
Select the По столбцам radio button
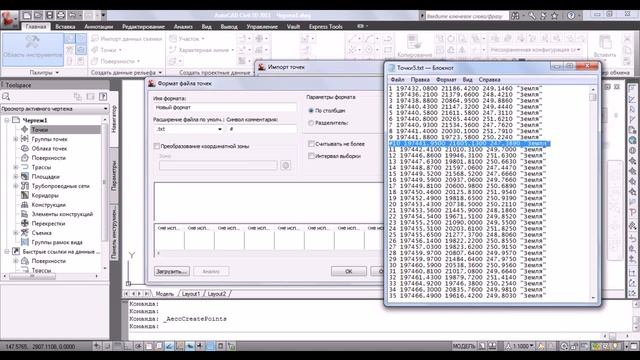311,111
